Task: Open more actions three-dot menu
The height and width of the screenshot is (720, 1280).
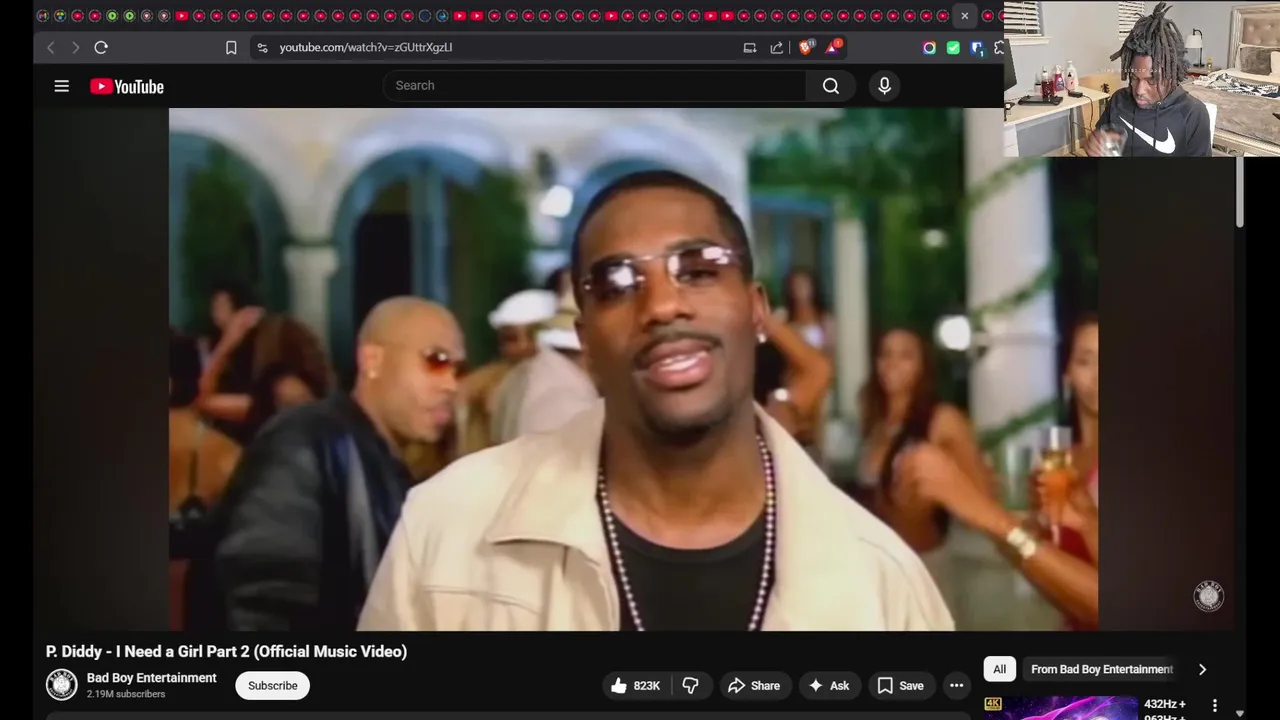Action: 957,686
